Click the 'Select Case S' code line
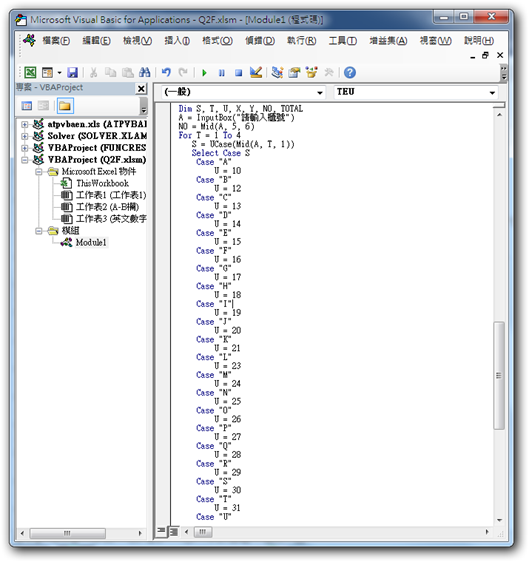Screen dimensions: 529x562 click(x=220, y=153)
